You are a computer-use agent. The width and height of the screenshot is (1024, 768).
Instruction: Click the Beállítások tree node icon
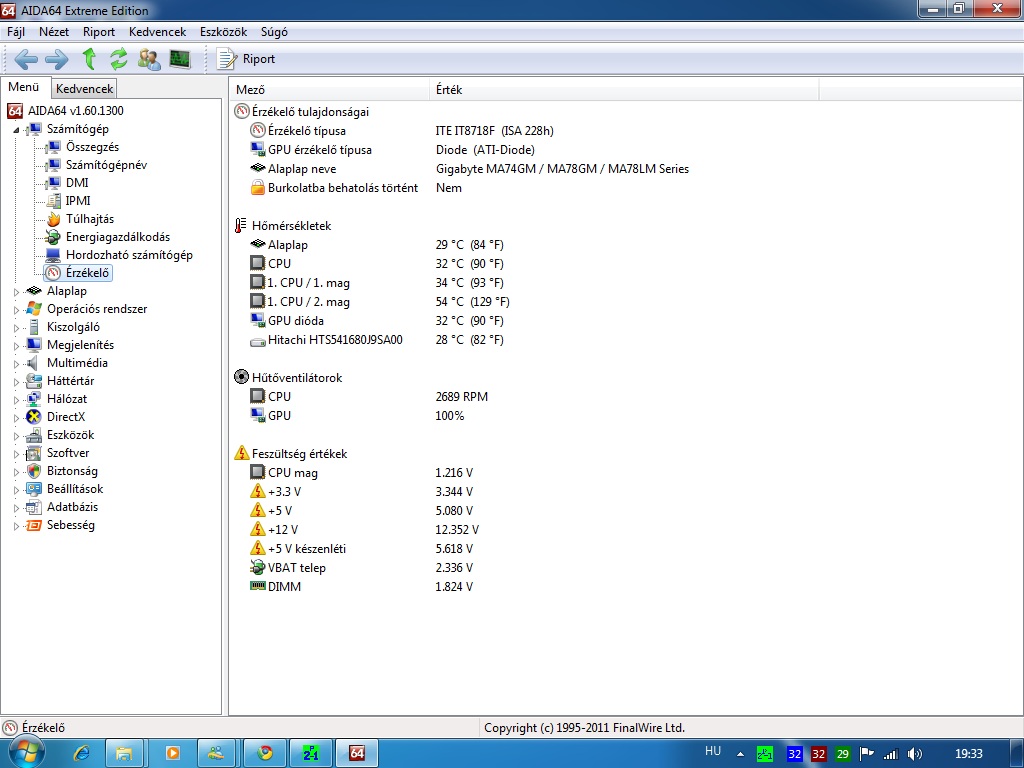tap(34, 489)
